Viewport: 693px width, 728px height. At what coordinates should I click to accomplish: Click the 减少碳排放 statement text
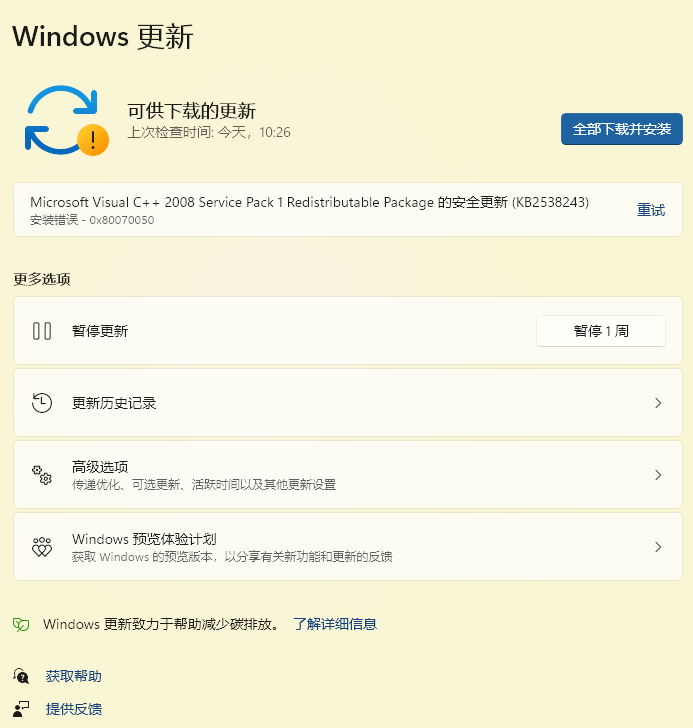coord(162,624)
